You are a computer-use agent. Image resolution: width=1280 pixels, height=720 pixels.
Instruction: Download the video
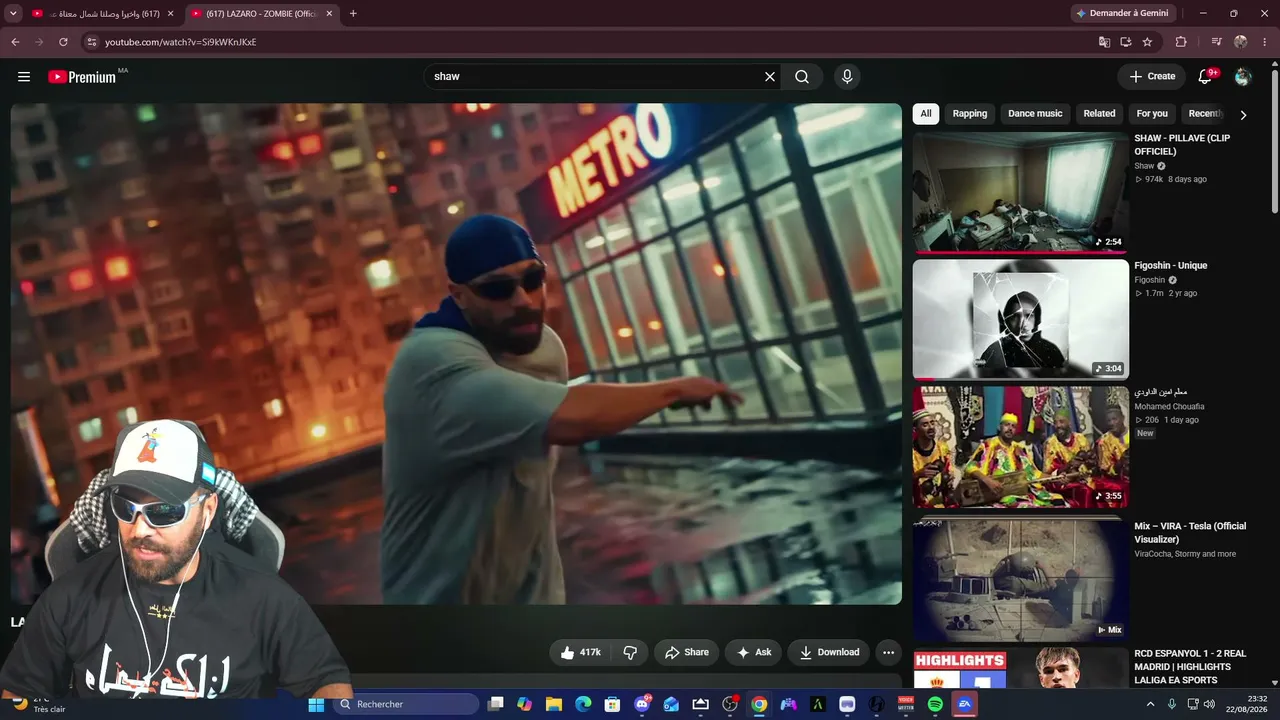[829, 652]
